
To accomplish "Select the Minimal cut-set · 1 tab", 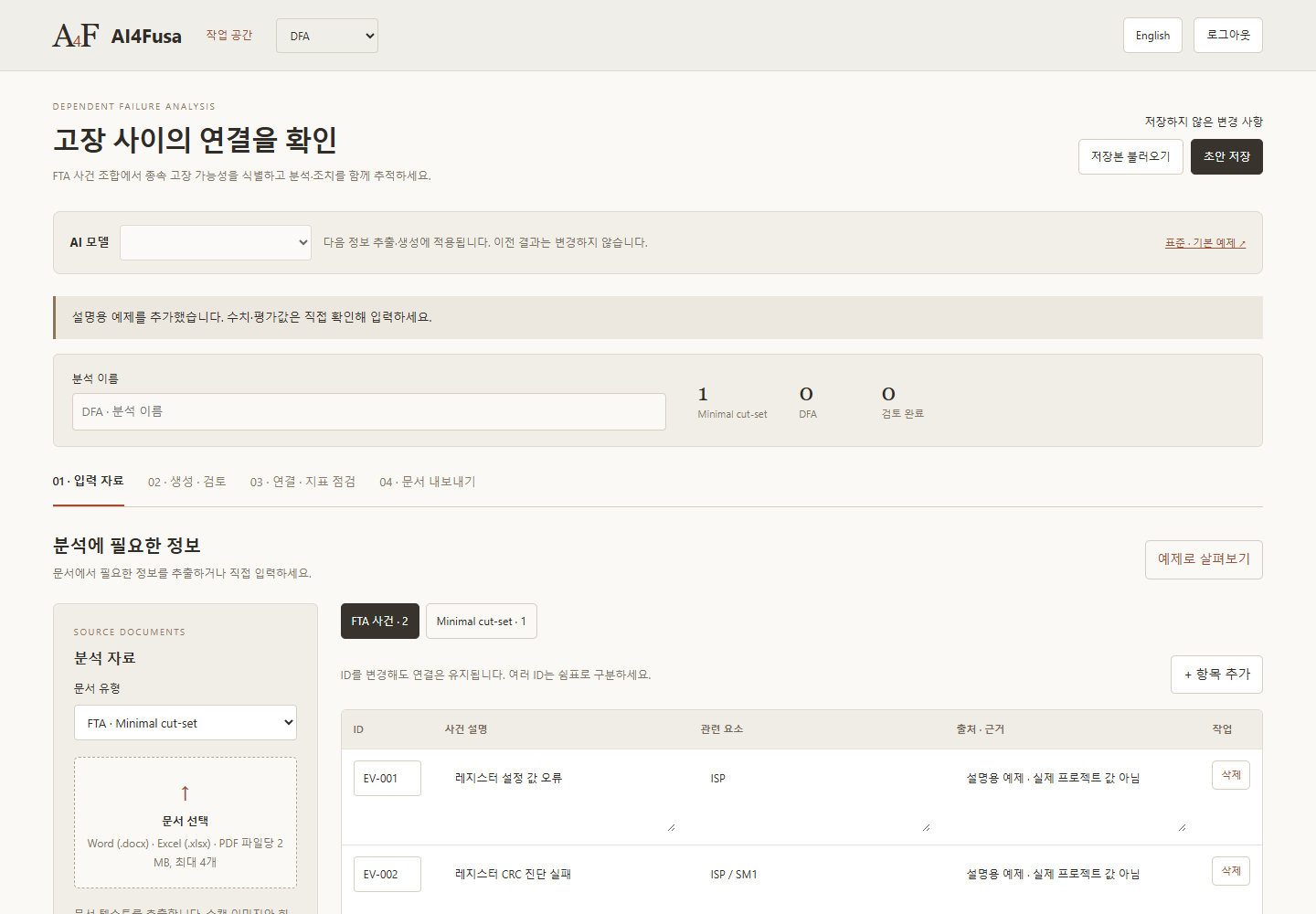I will (x=482, y=622).
